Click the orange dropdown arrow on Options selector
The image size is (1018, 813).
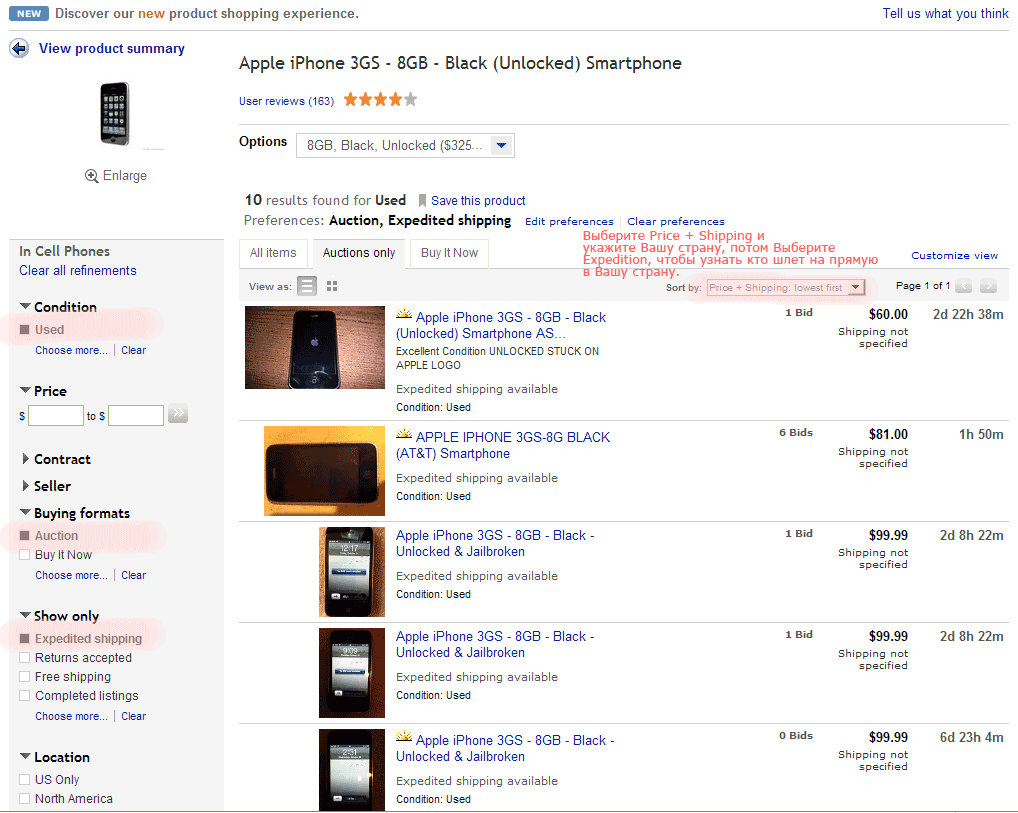[501, 145]
